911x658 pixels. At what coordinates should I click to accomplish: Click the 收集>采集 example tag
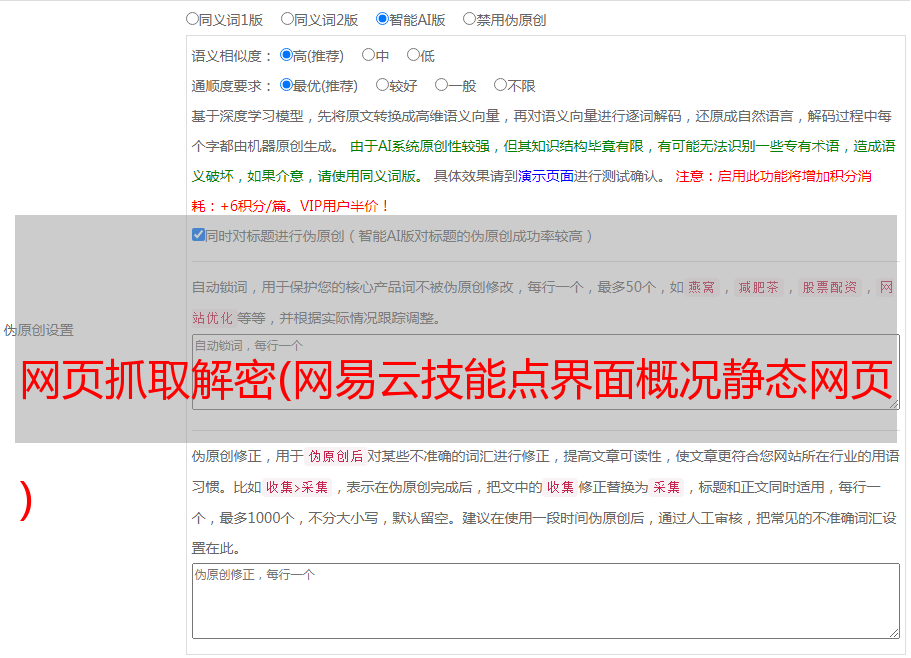297,487
